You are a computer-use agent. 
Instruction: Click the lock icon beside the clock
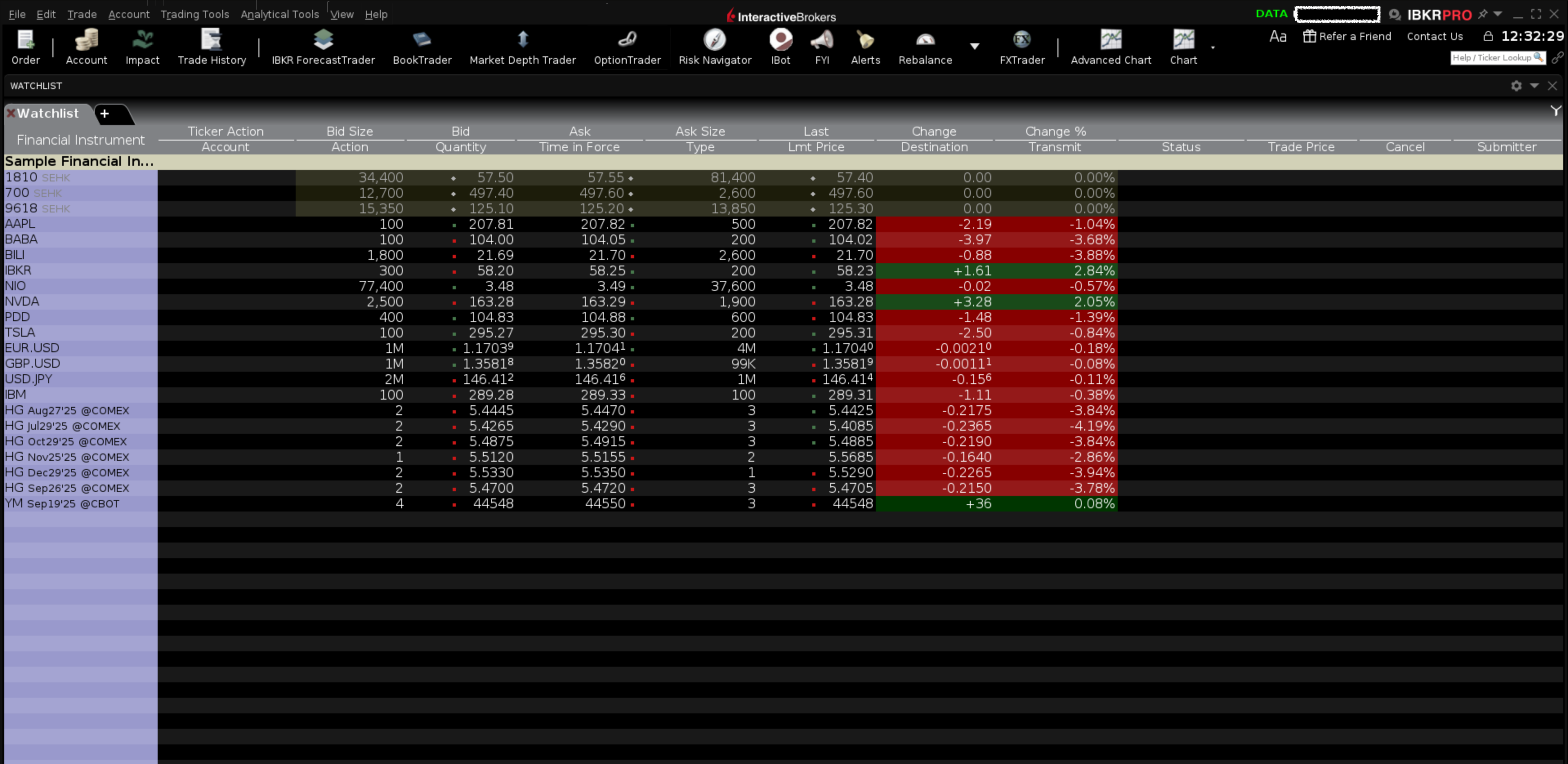pos(1488,36)
